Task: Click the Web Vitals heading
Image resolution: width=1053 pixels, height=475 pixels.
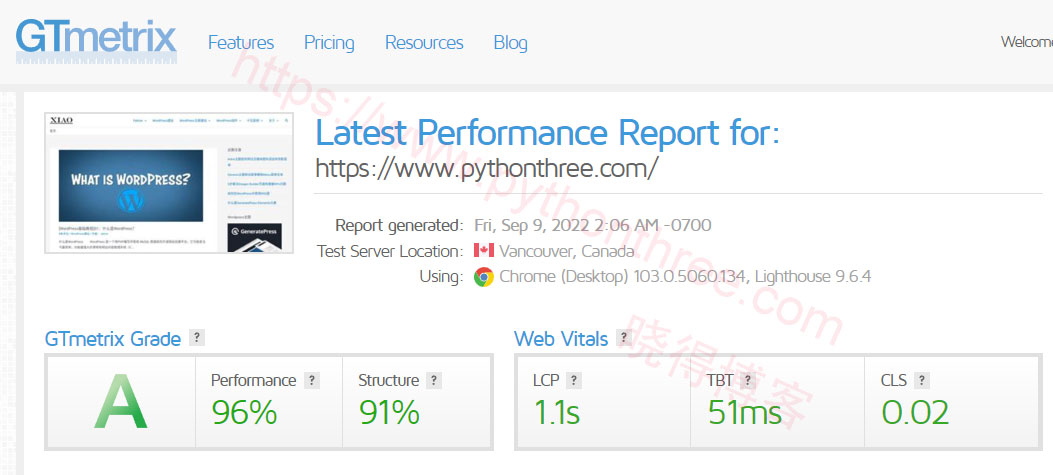Action: click(561, 339)
